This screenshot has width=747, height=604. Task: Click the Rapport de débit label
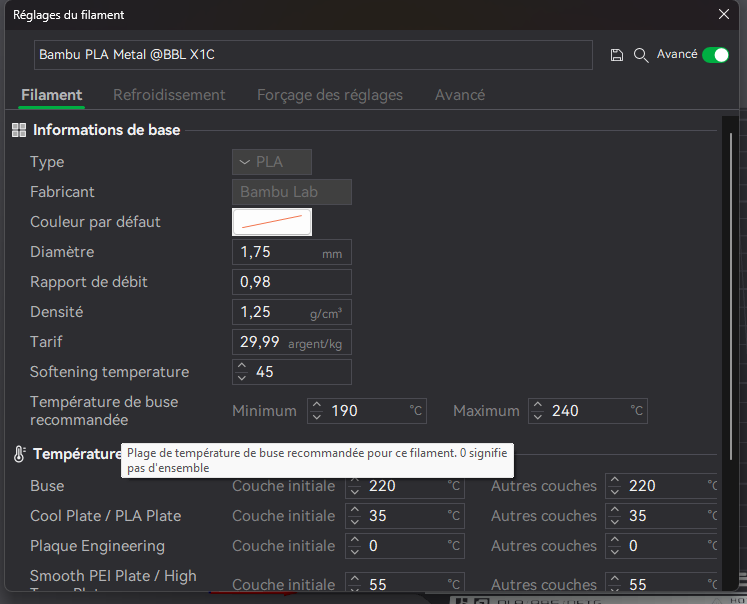click(89, 282)
